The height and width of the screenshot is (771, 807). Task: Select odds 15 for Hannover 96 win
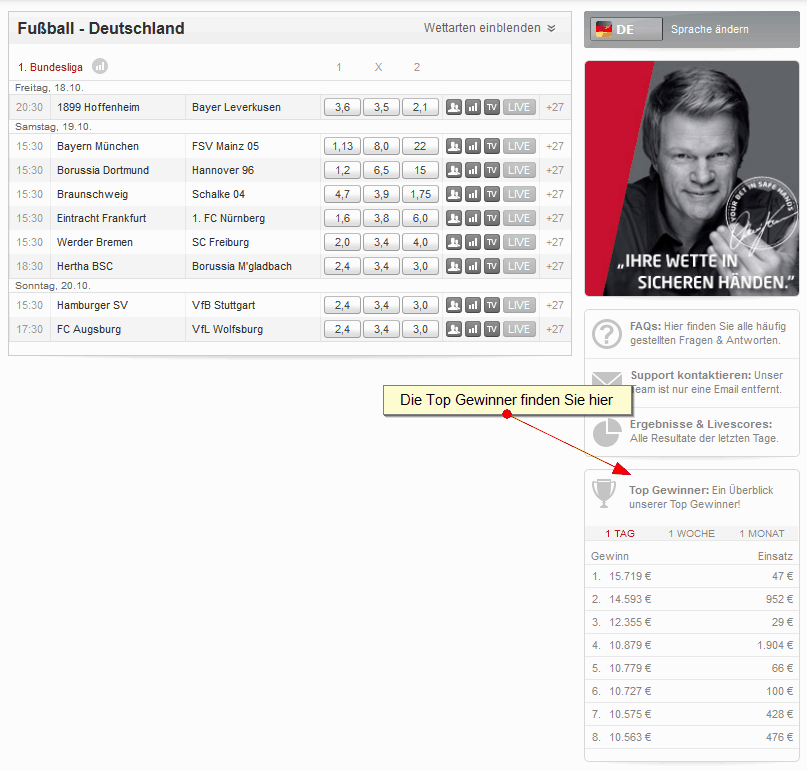tap(420, 170)
